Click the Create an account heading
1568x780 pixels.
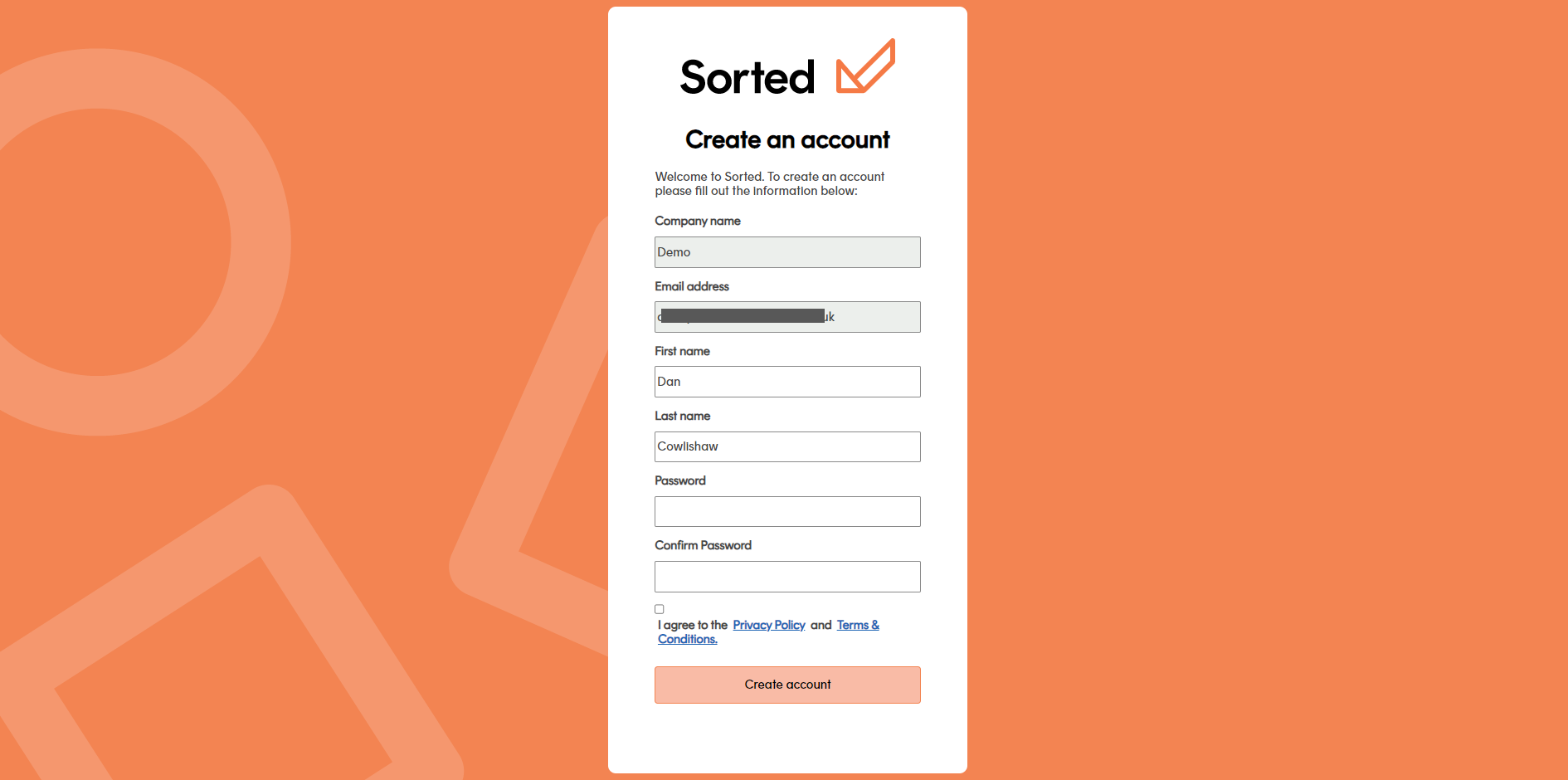(786, 139)
